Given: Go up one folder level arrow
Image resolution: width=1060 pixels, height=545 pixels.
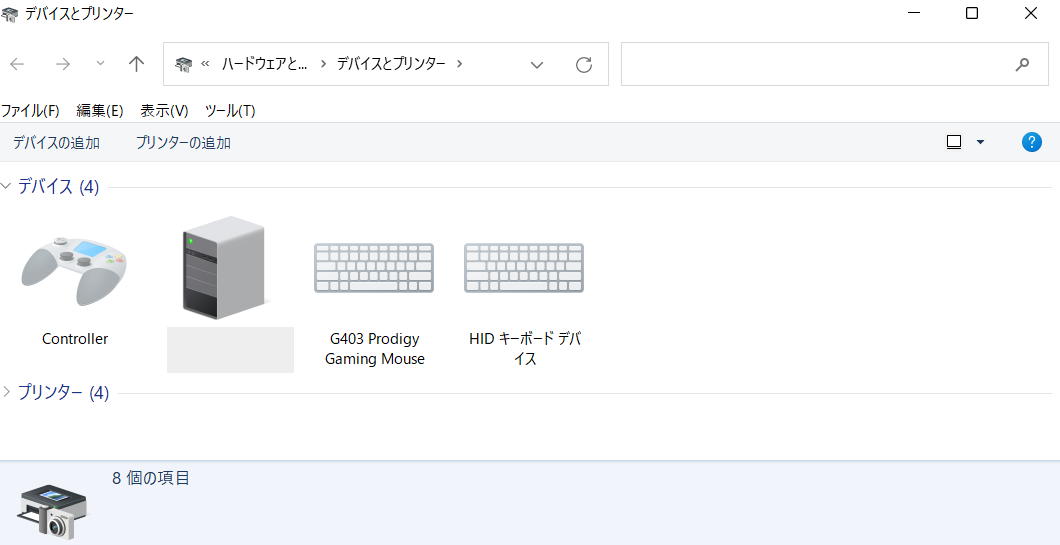Looking at the screenshot, I should (x=137, y=64).
